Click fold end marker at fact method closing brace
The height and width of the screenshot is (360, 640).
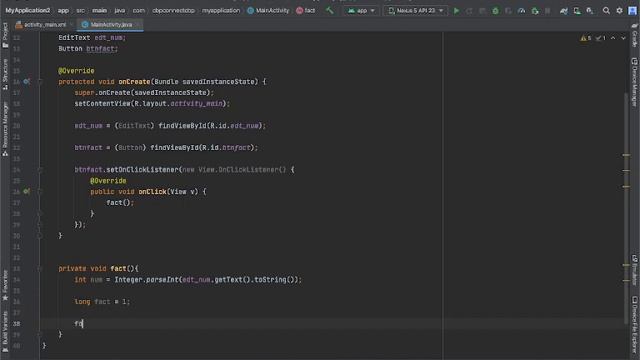click(40, 334)
